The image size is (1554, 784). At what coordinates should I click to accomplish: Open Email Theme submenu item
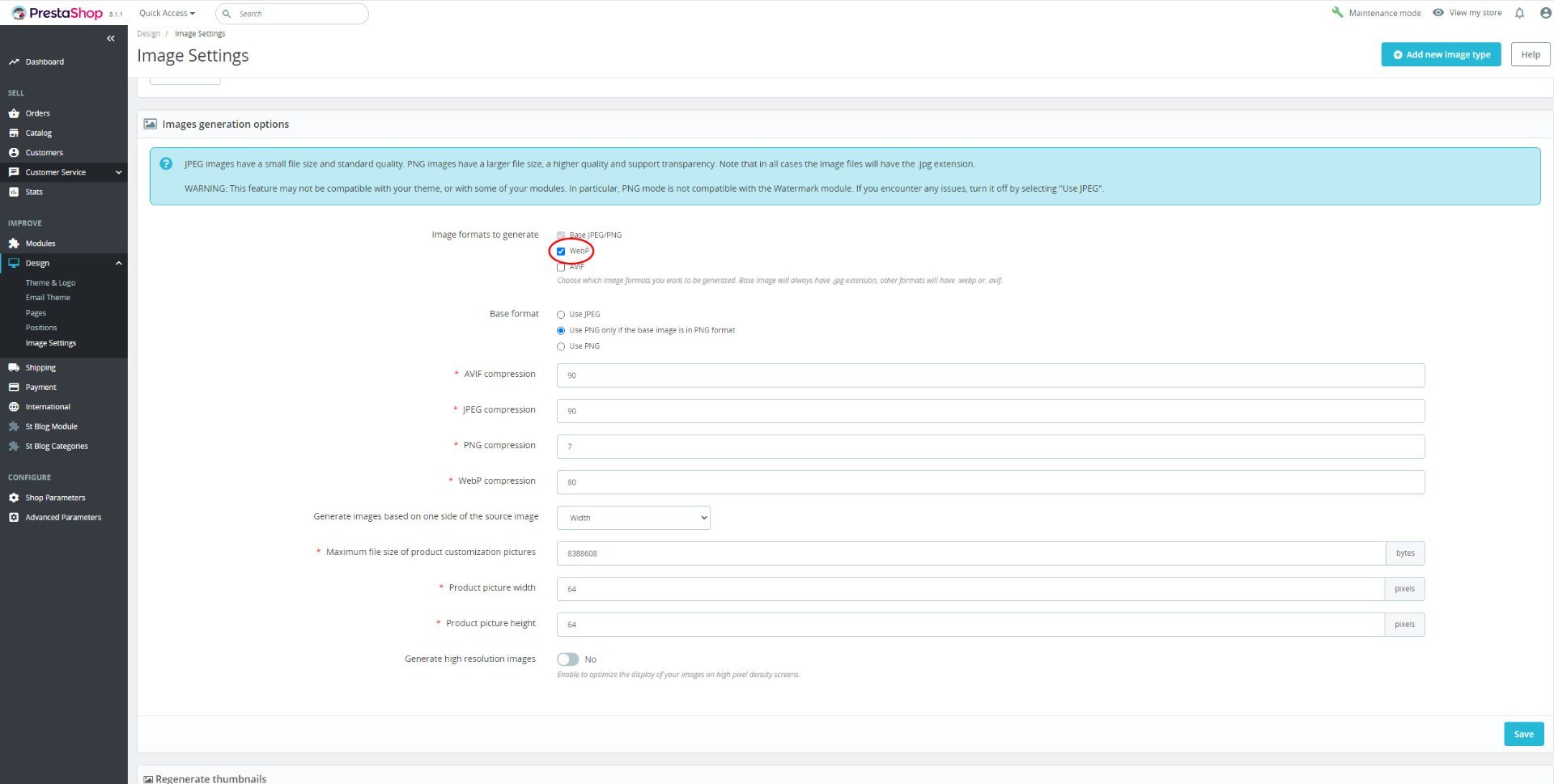click(48, 298)
